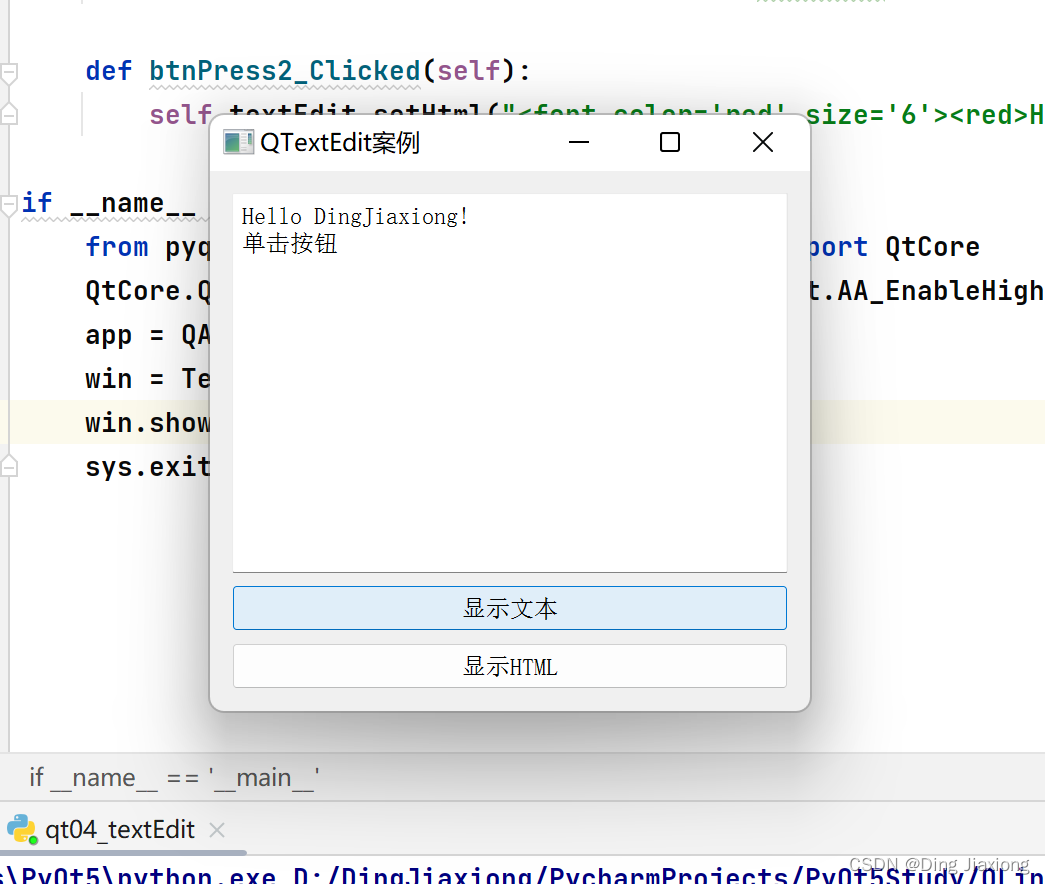Click the 显示HTML button

click(x=510, y=666)
